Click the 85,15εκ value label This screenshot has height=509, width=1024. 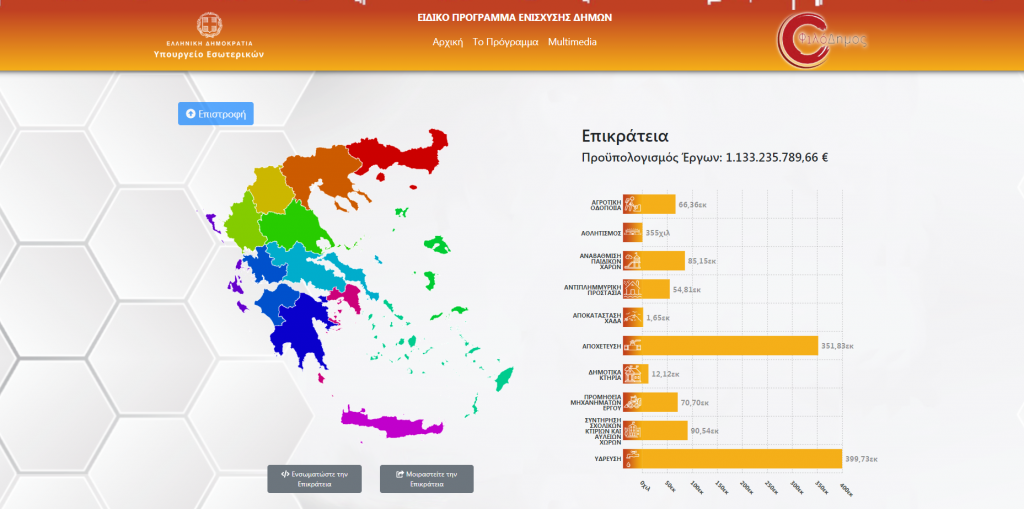click(x=702, y=261)
